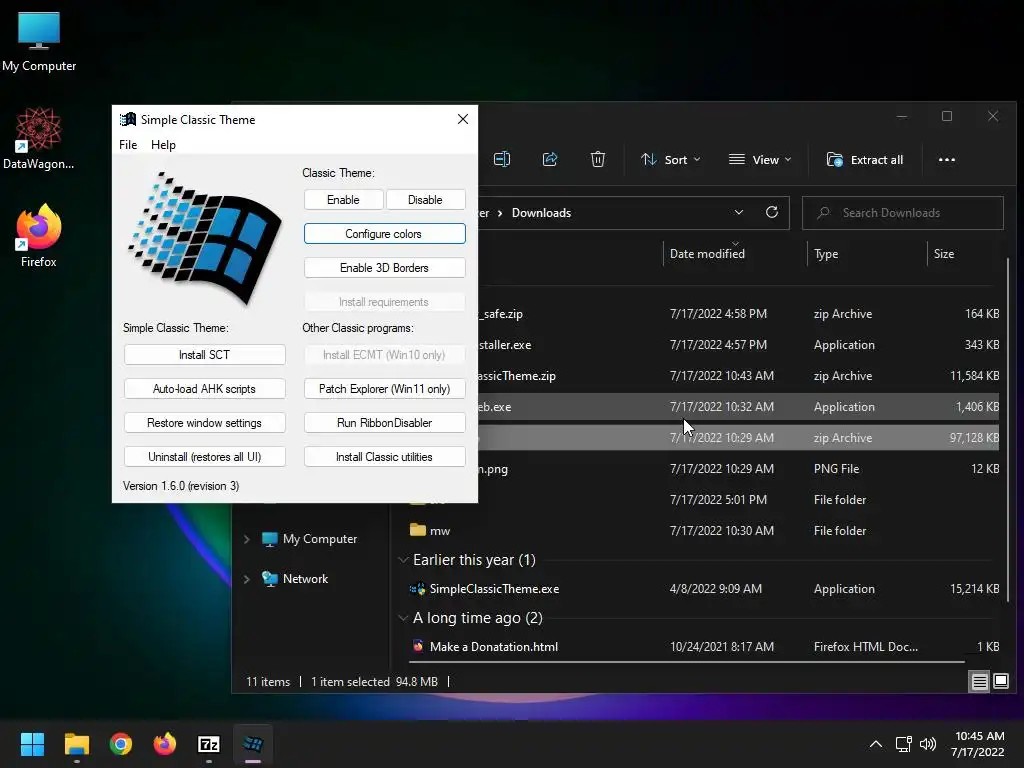Expand Network in navigation tree
This screenshot has width=1024, height=768.
coord(247,579)
